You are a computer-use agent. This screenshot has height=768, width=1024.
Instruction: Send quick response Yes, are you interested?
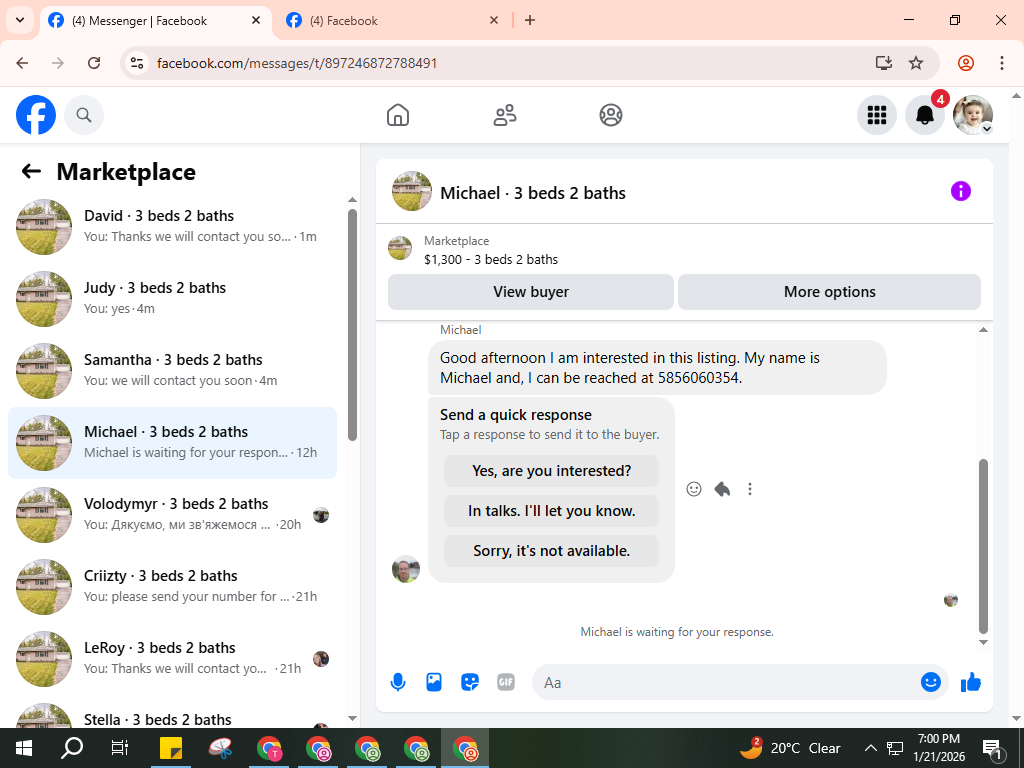[551, 471]
